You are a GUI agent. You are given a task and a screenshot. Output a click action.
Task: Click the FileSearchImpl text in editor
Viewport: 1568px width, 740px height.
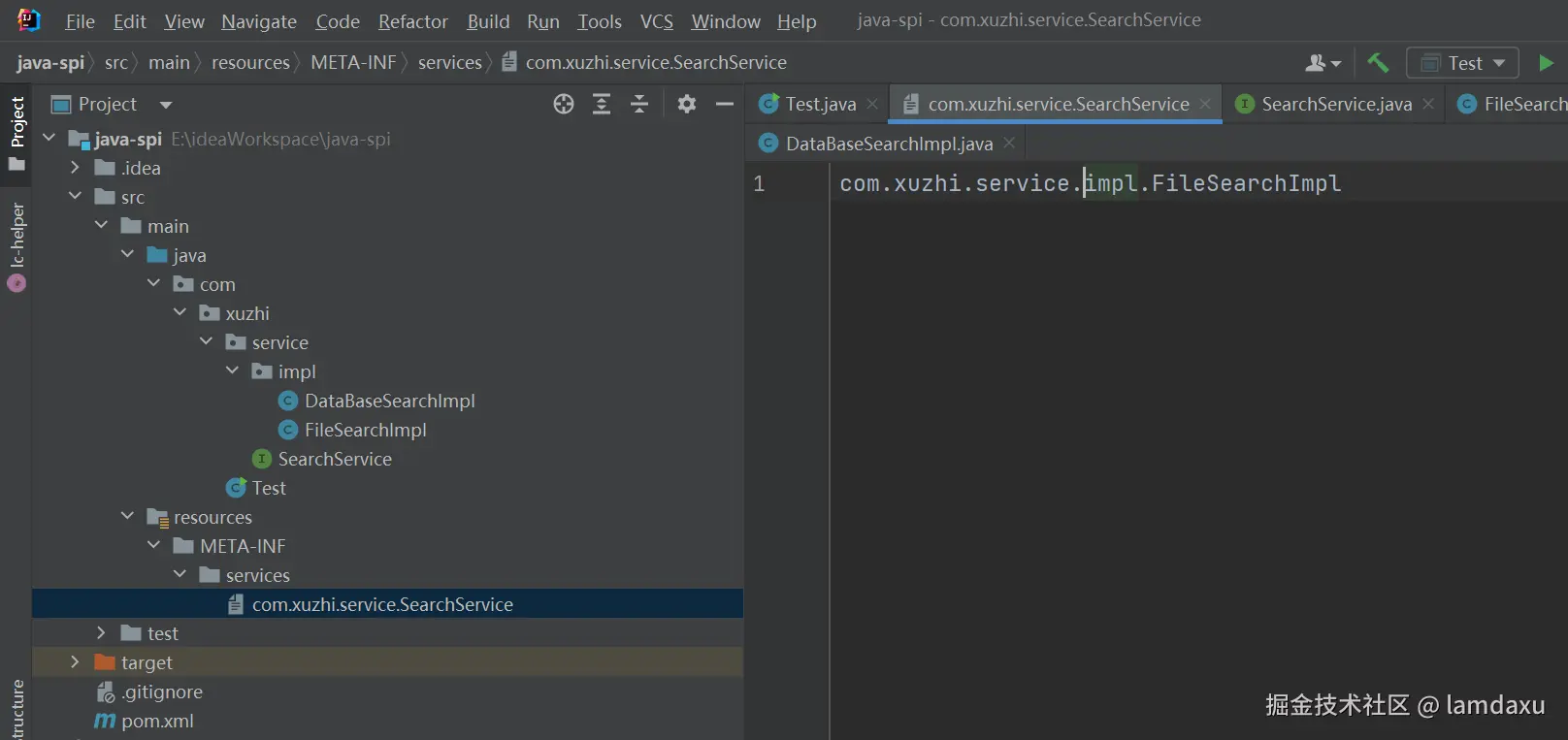click(x=1246, y=183)
